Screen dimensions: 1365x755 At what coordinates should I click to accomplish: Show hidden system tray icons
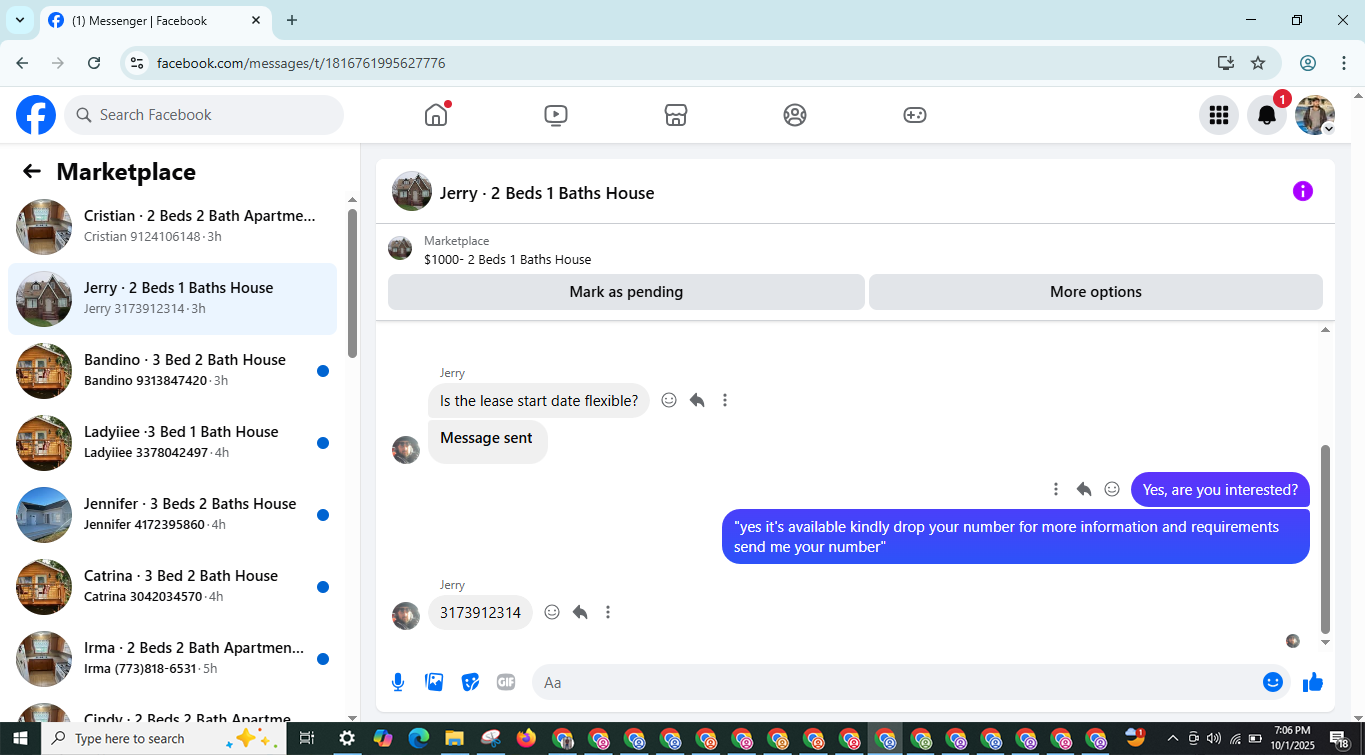[x=1173, y=739]
